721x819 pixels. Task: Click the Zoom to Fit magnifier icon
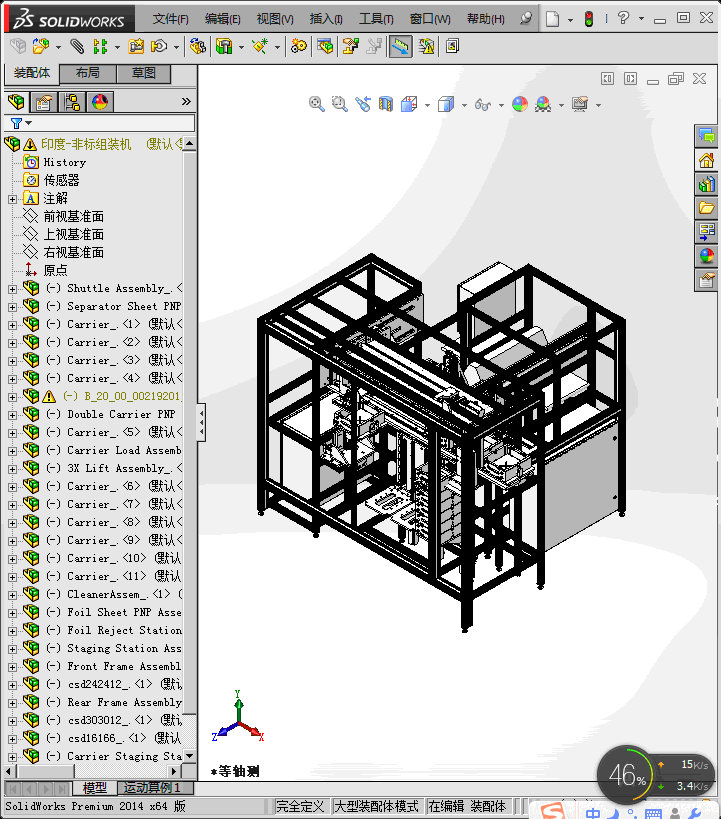[316, 104]
